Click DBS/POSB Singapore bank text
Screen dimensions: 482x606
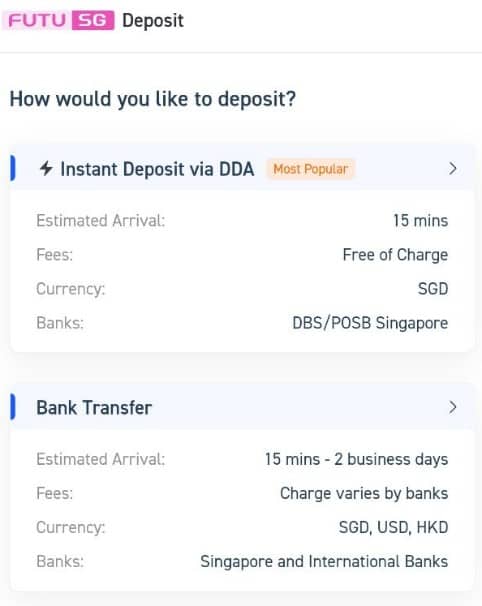370,323
